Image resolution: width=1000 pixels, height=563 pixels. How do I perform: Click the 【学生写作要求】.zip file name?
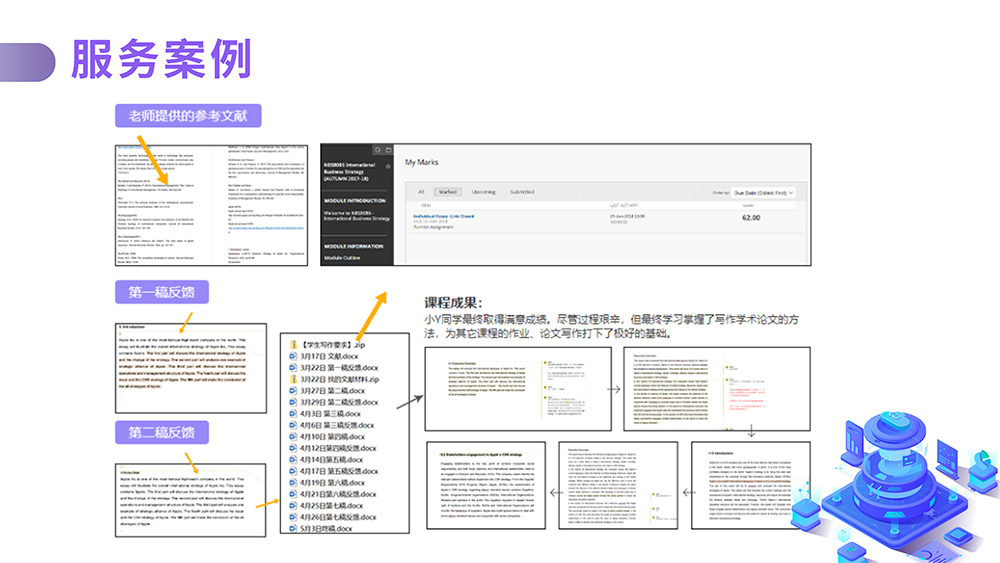333,344
